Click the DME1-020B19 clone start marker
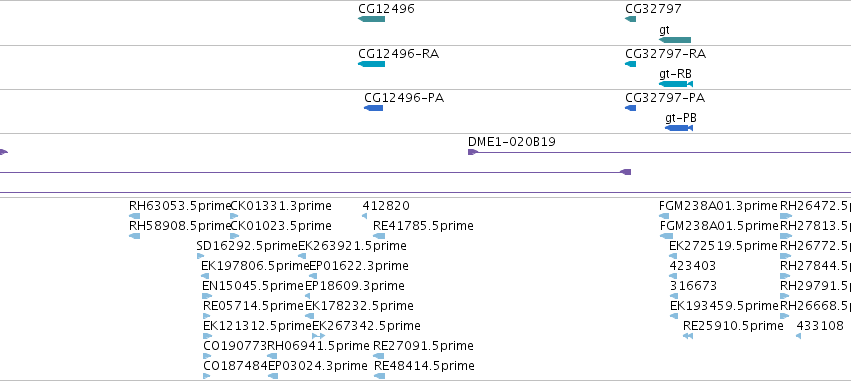851x381 pixels. (x=472, y=152)
